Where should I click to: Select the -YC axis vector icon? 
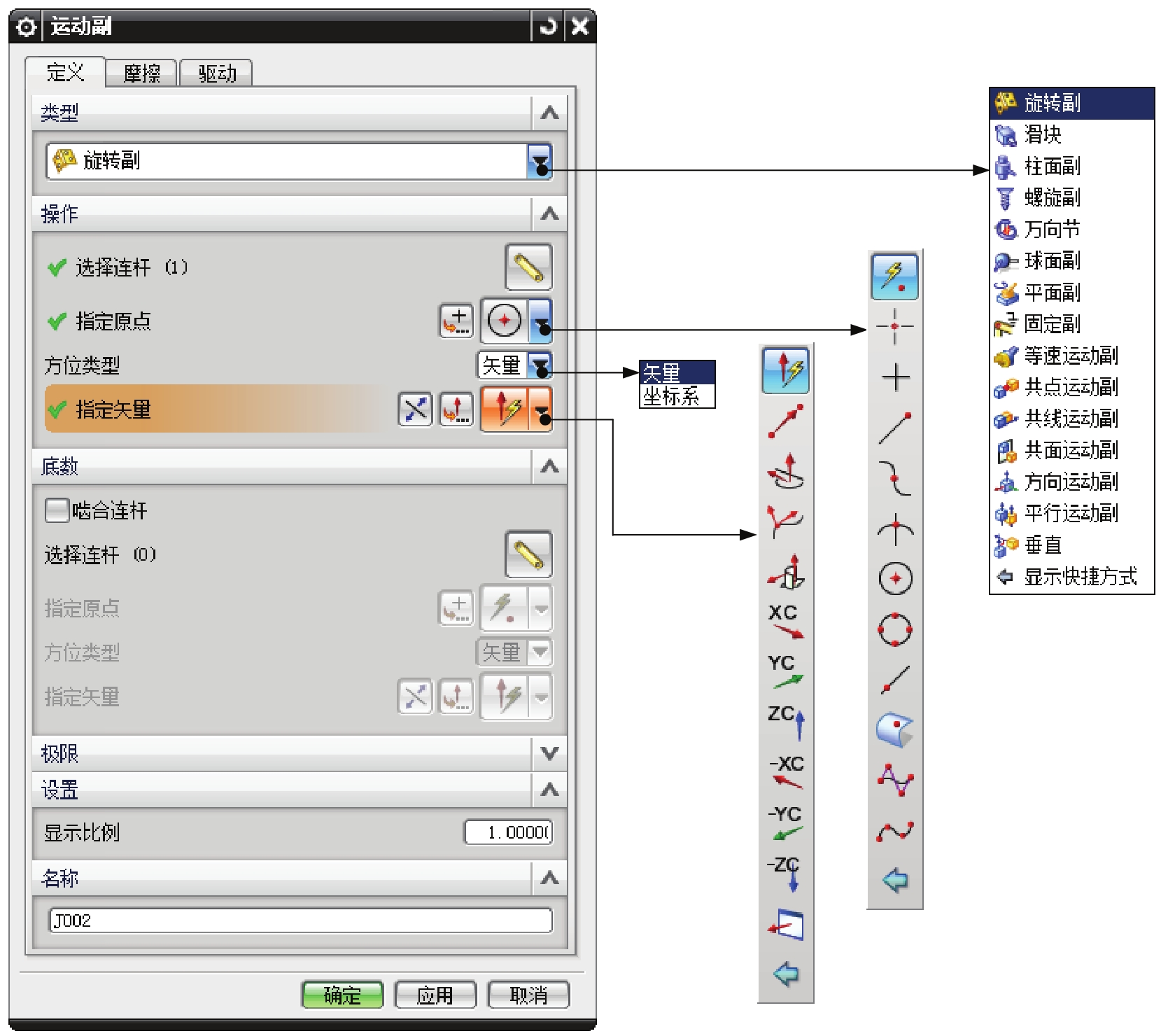click(x=785, y=823)
